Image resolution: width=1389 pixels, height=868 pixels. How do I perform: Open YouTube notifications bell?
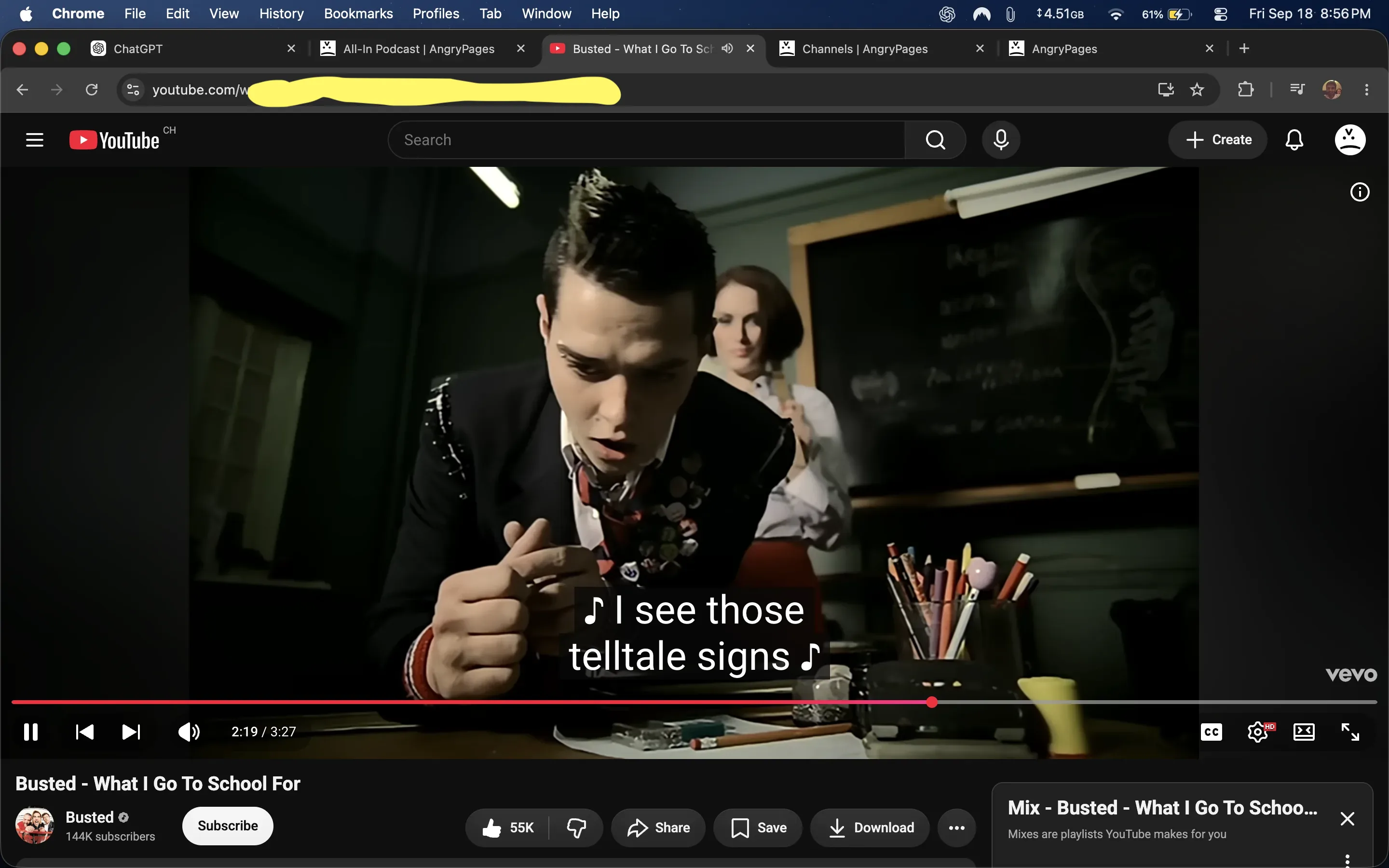click(x=1294, y=139)
